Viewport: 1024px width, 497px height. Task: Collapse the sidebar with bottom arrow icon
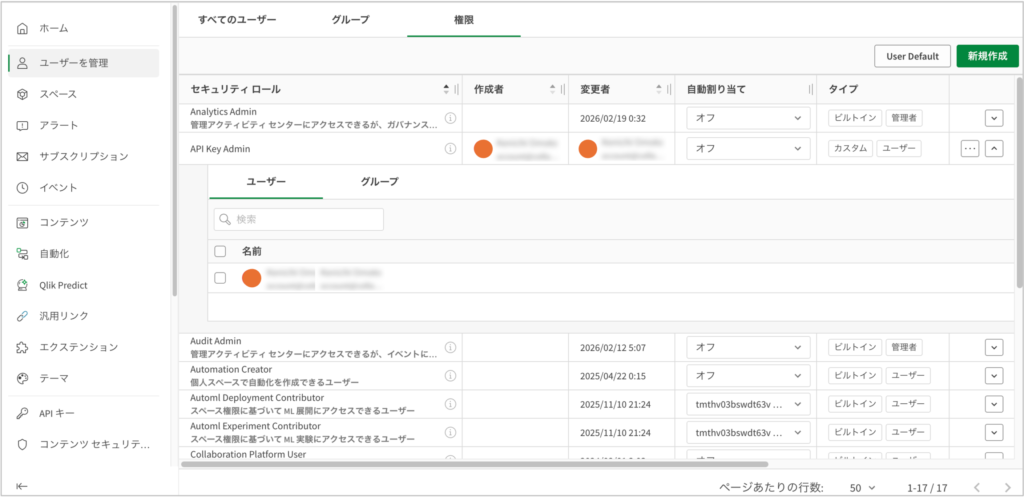tap(22, 486)
